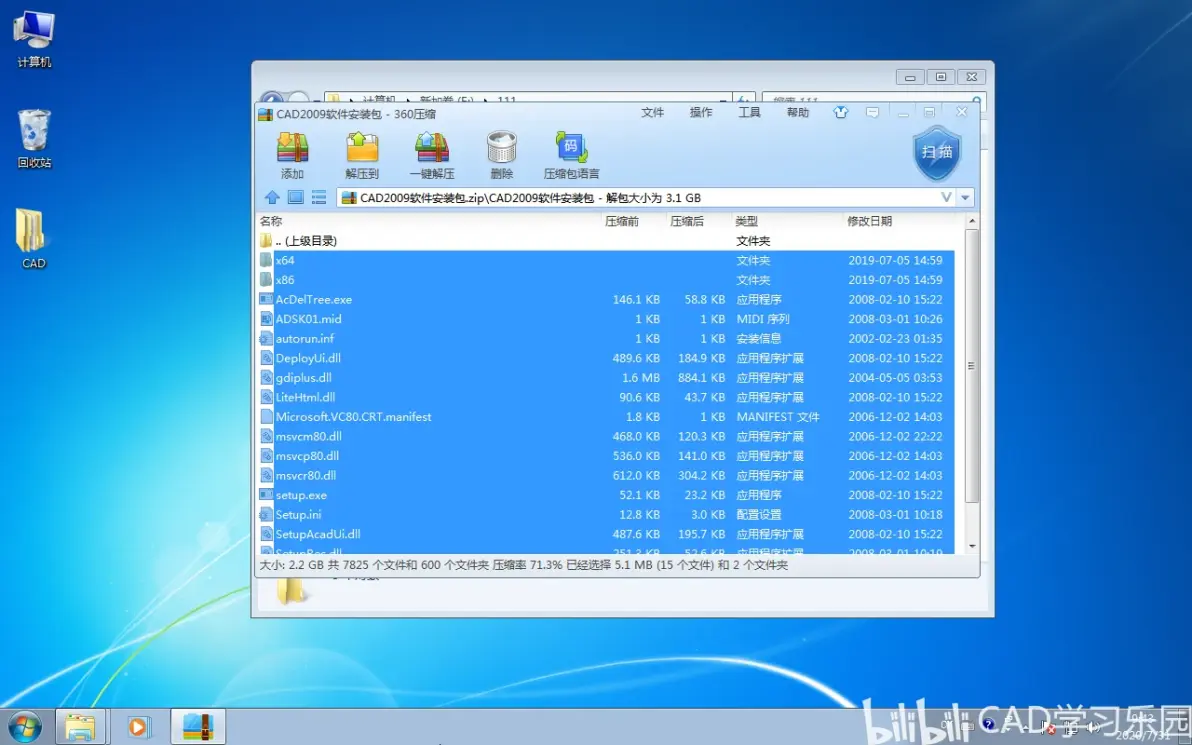Click the status bar size summary text
The width and height of the screenshot is (1192, 745).
click(524, 565)
